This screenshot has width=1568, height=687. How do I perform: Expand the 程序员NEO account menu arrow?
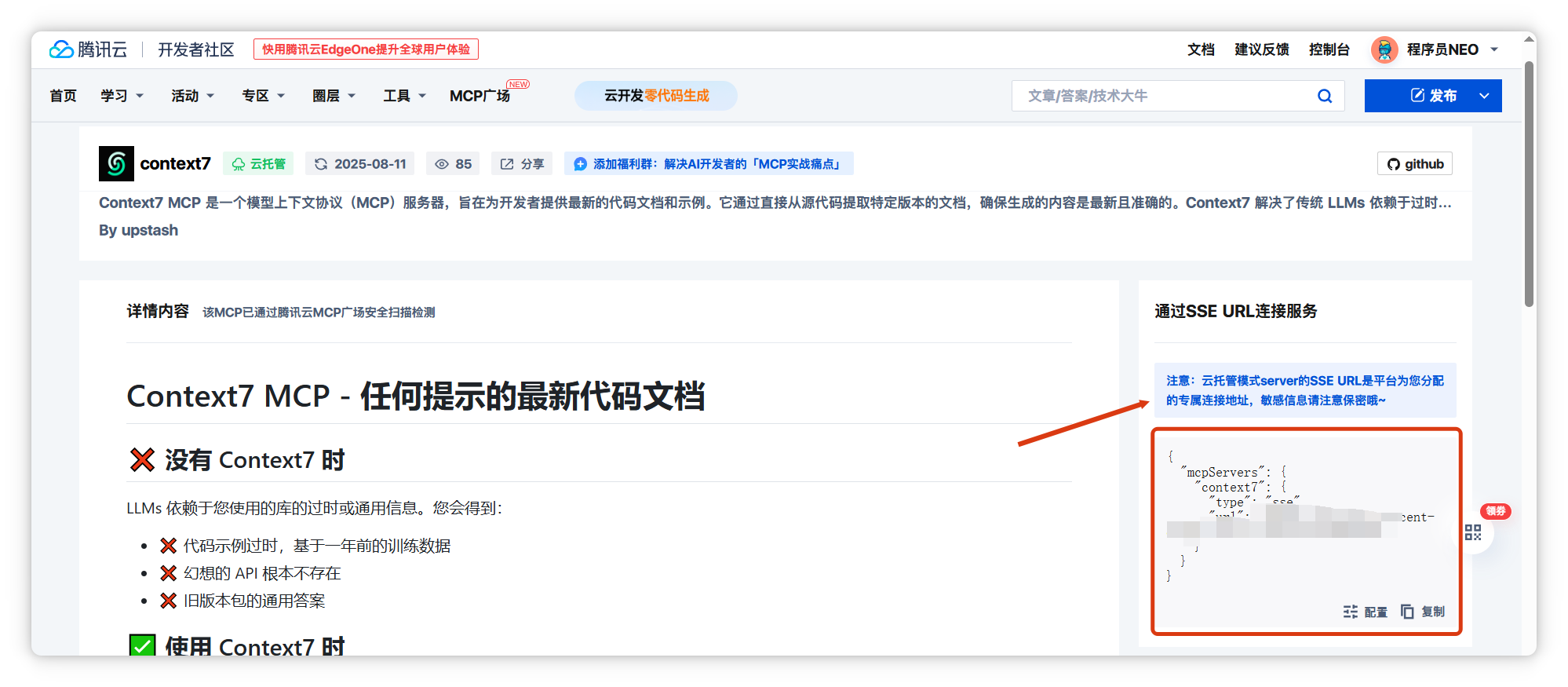(1494, 49)
